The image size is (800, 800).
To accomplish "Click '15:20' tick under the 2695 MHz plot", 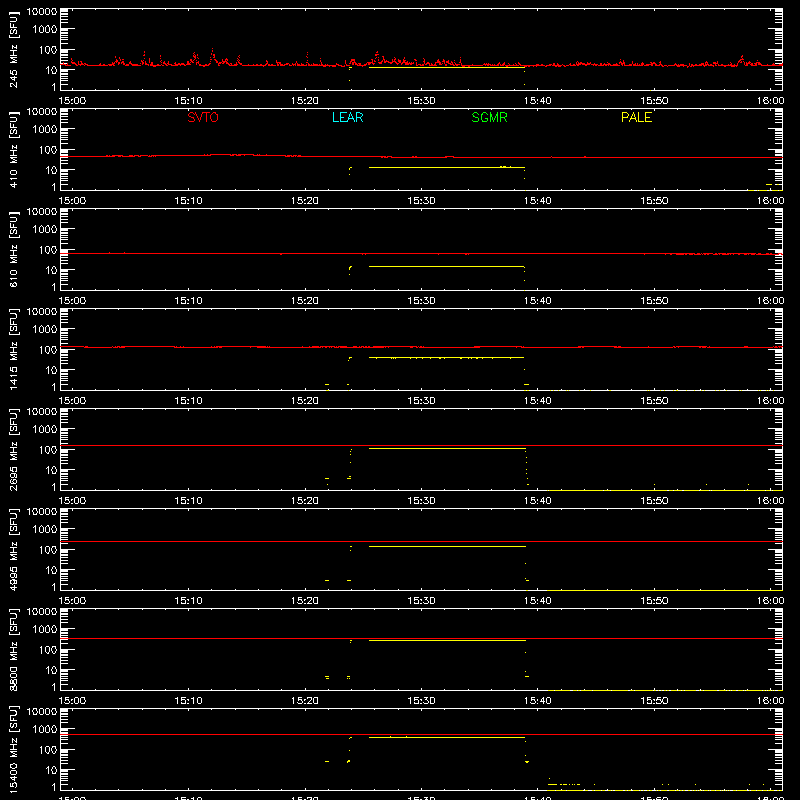I will pos(305,501).
